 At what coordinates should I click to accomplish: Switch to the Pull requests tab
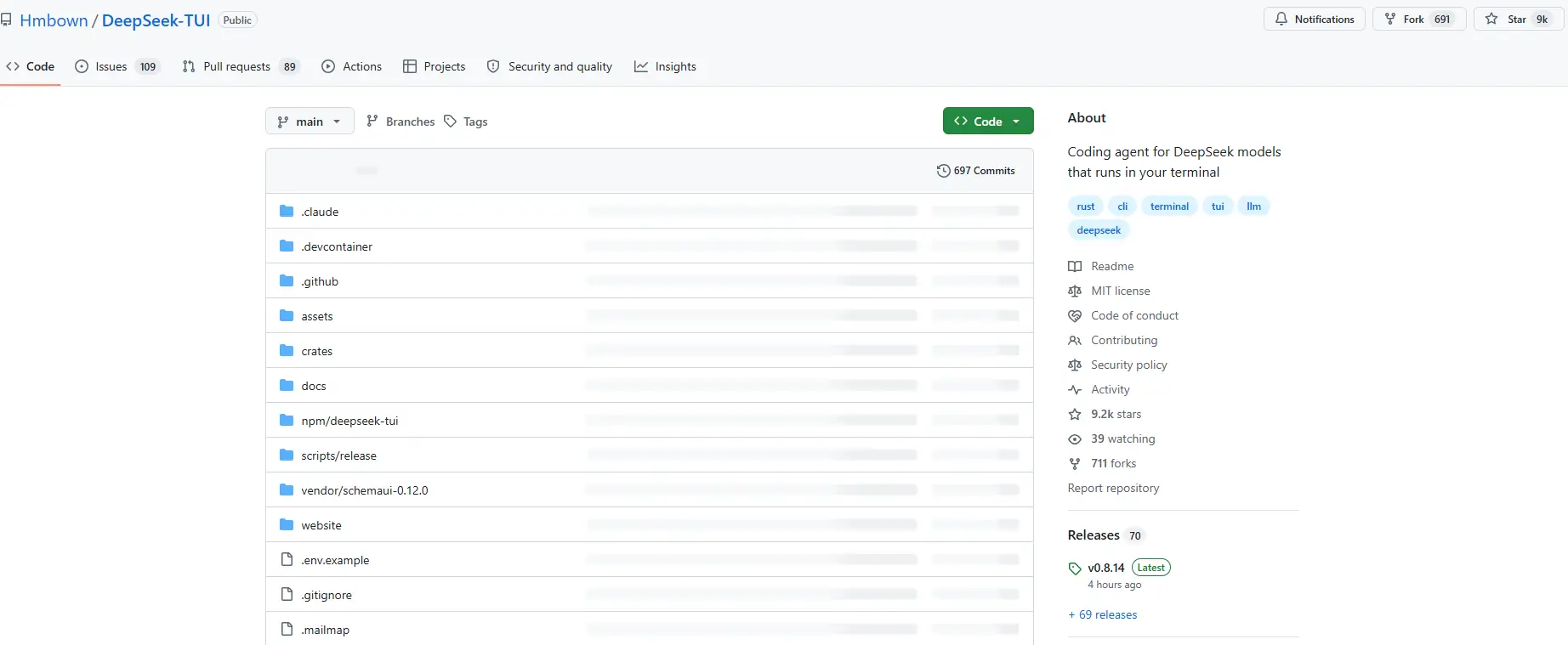point(241,66)
